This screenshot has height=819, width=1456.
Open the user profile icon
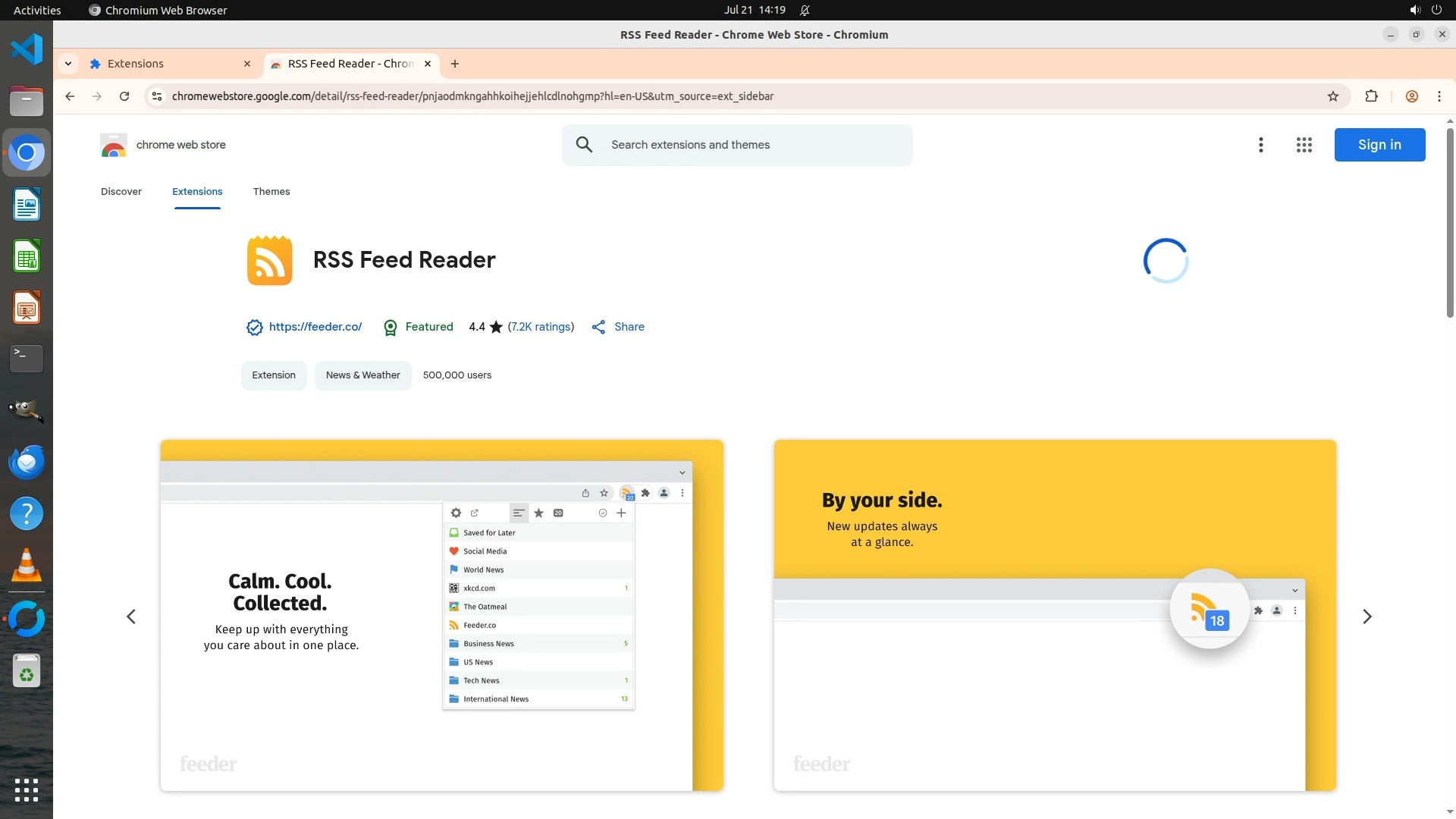[x=1411, y=96]
